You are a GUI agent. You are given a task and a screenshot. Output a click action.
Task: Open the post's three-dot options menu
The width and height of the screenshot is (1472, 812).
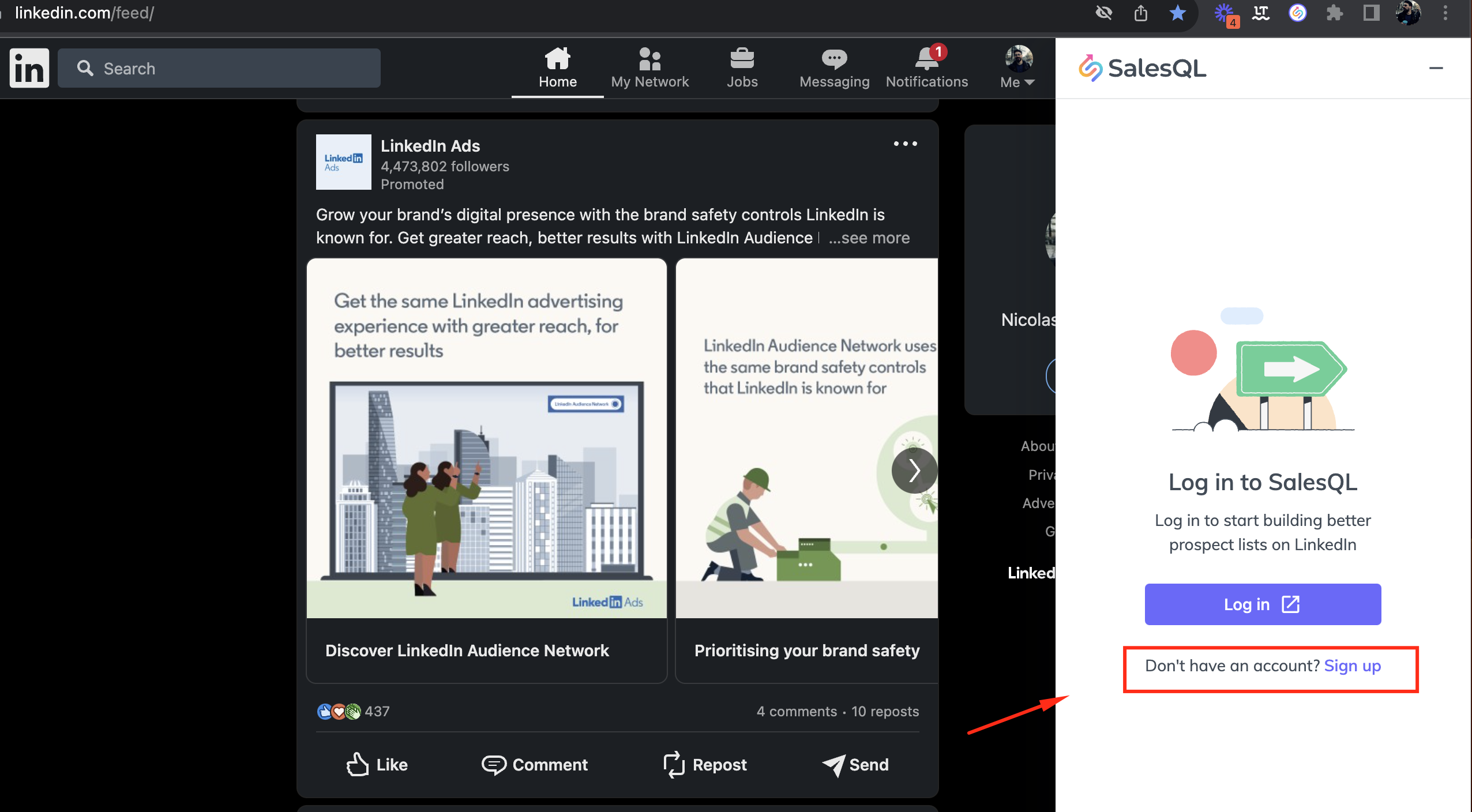pos(905,144)
